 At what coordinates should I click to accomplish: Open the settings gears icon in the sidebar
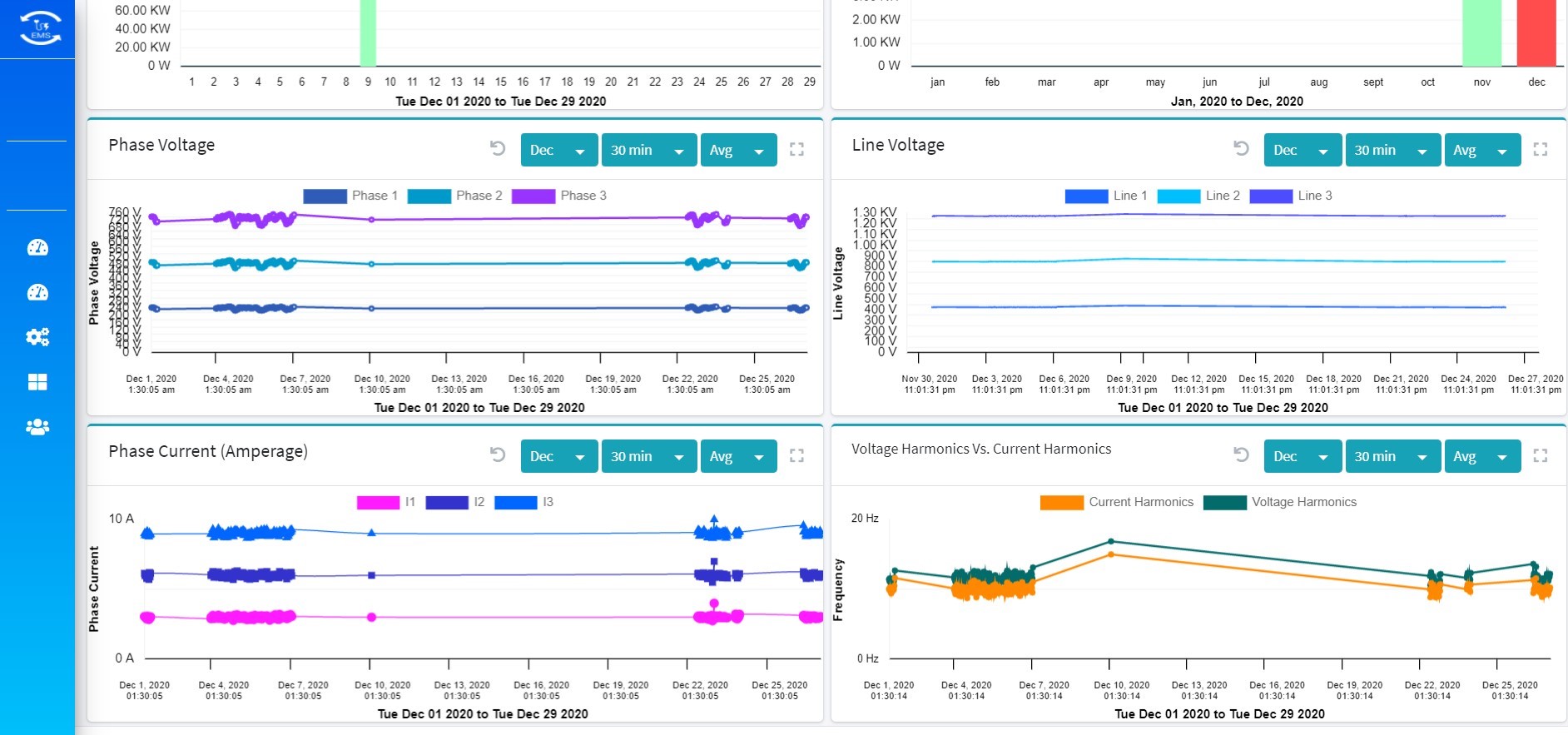(37, 337)
